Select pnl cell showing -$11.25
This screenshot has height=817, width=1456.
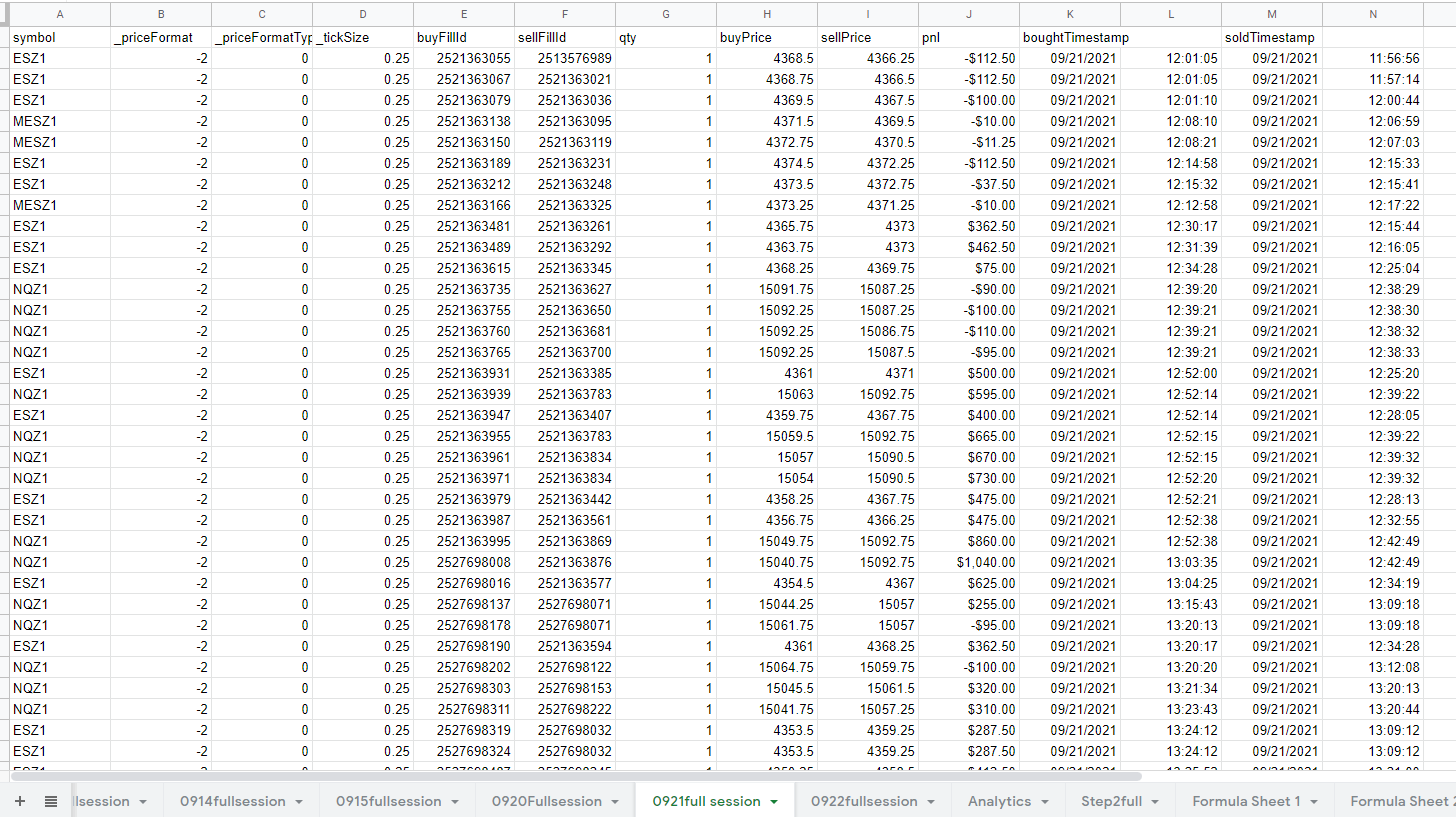point(969,142)
